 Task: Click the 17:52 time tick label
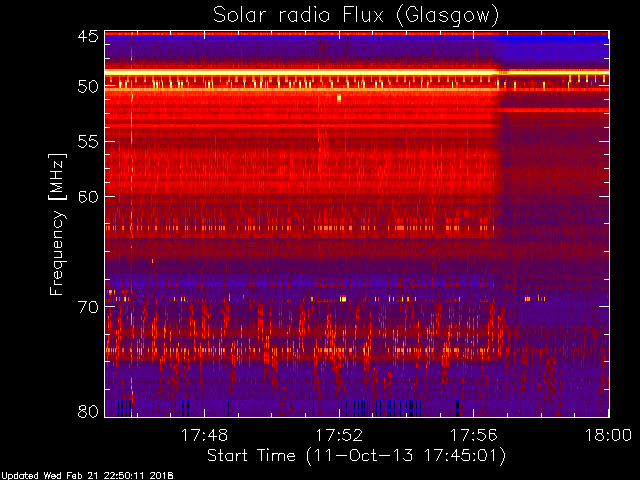(339, 435)
